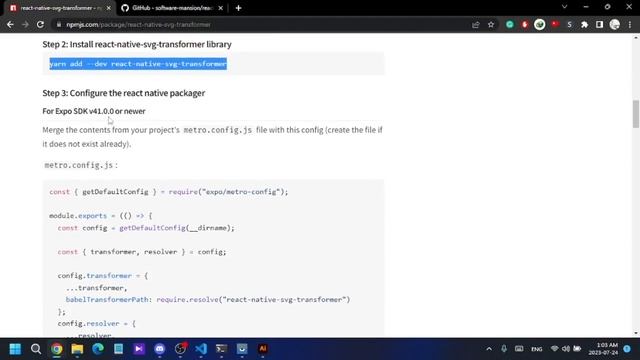The width and height of the screenshot is (640, 360).
Task: Switch to the GitHub software-mansion tab
Action: pos(172,8)
